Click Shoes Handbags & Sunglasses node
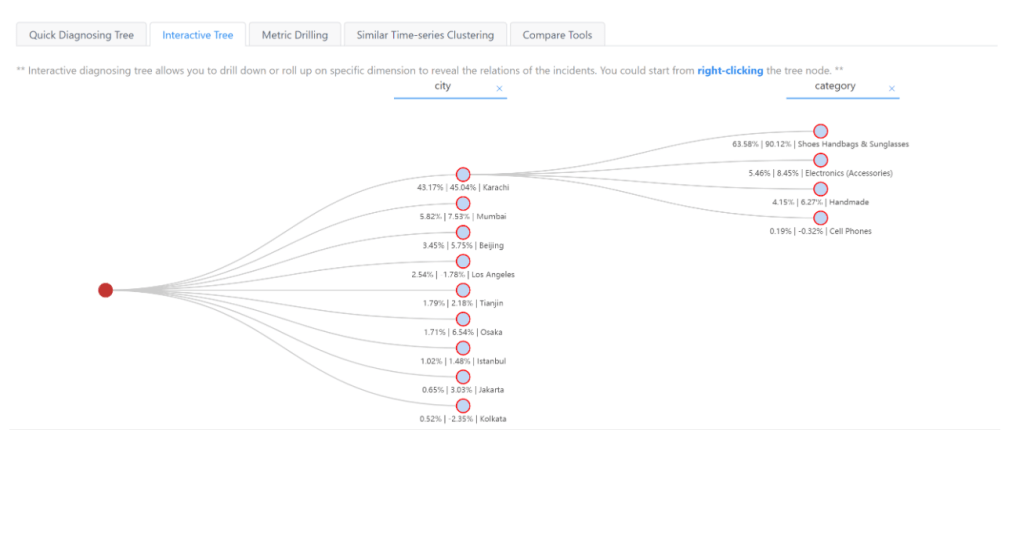1023x534 pixels. [820, 131]
